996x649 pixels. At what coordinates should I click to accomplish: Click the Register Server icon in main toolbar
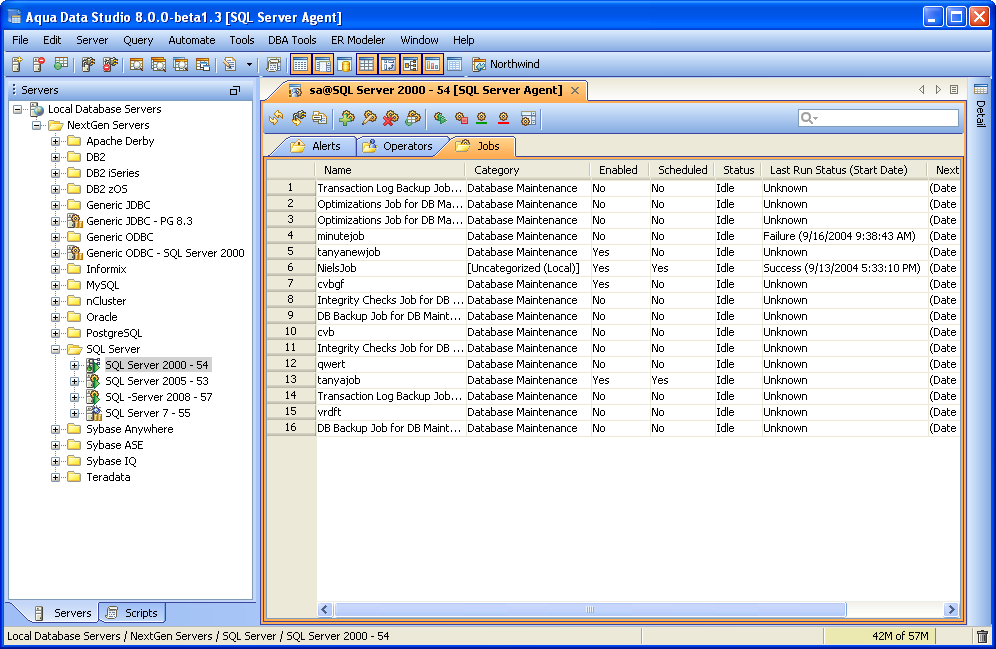[17, 64]
